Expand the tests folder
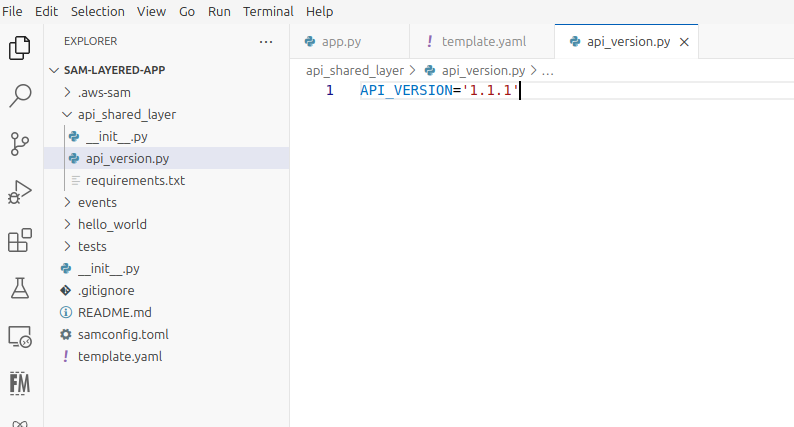The width and height of the screenshot is (794, 427). pos(167,246)
